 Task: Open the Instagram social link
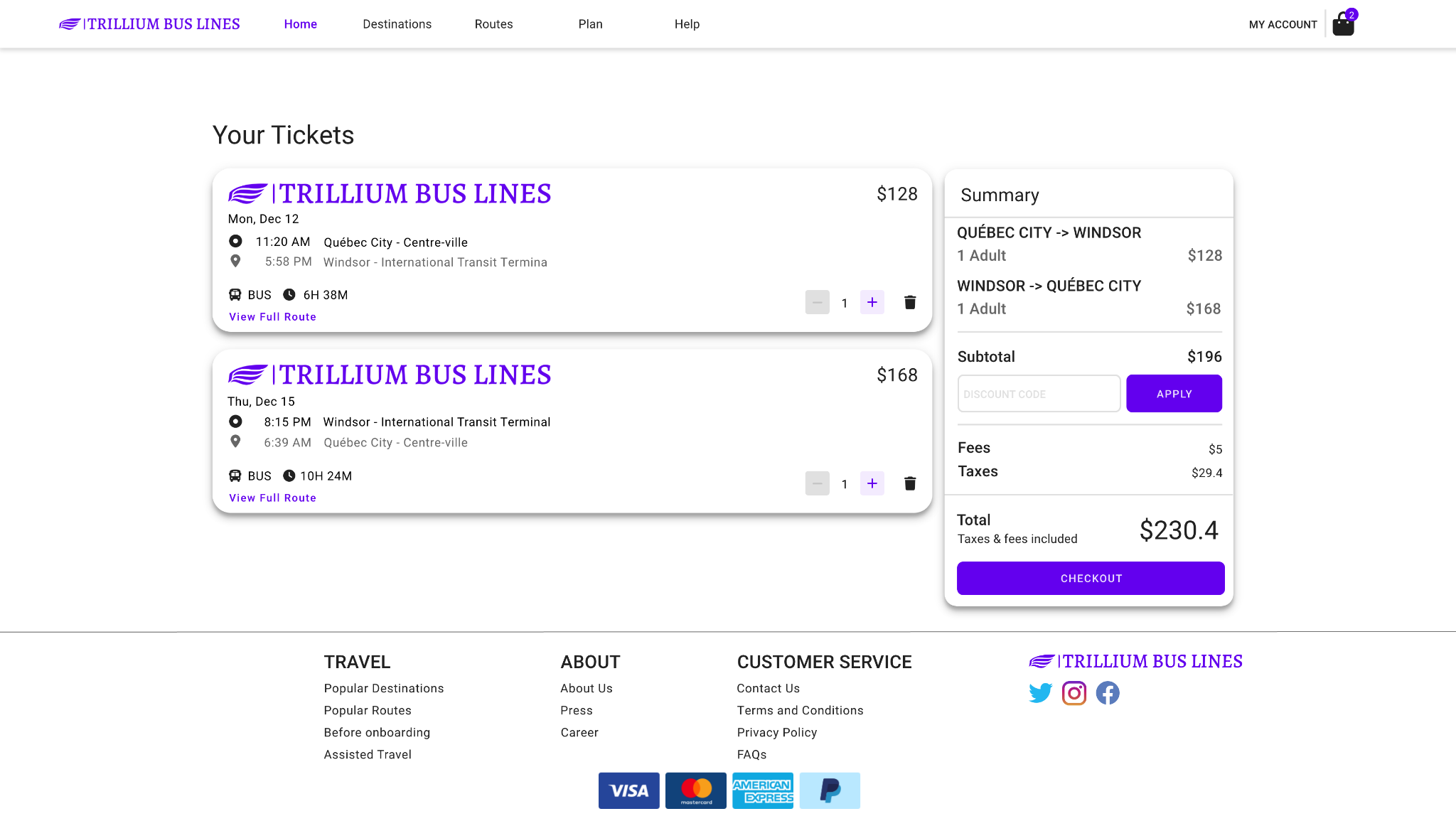1074,692
